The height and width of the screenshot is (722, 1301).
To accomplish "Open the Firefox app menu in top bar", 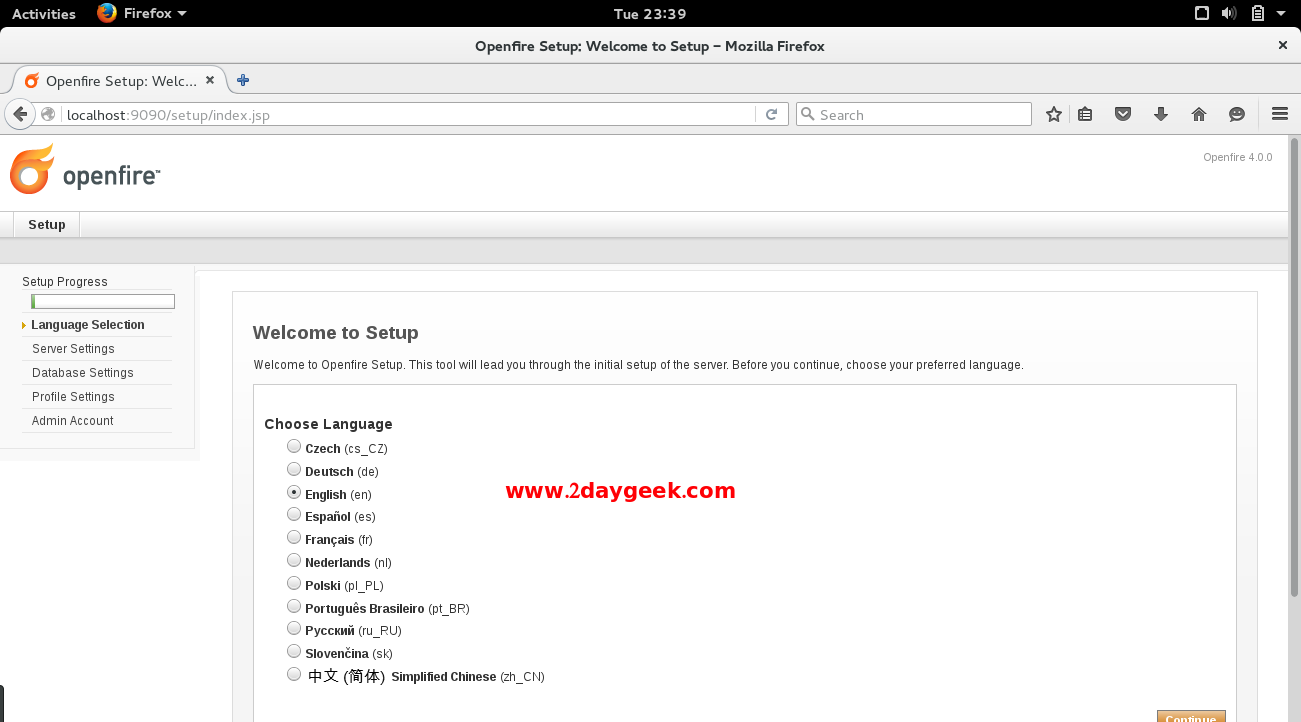I will [143, 13].
